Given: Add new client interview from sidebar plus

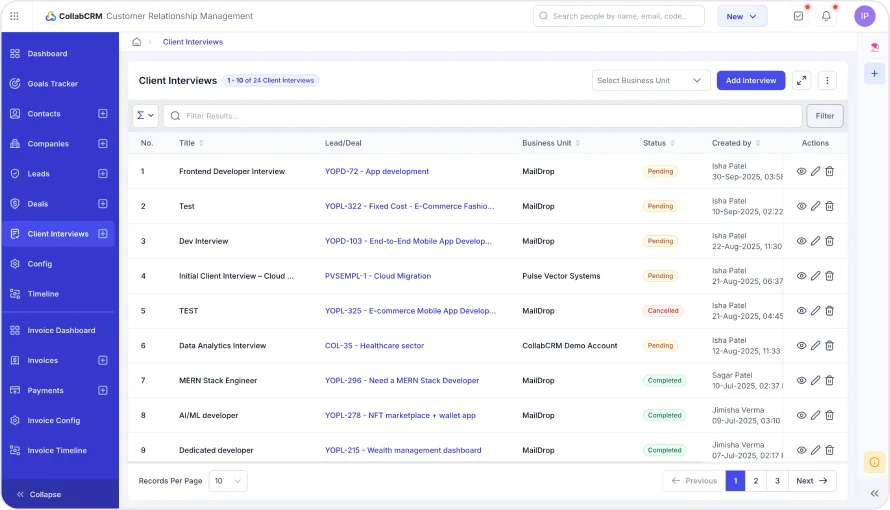Looking at the screenshot, I should point(103,234).
